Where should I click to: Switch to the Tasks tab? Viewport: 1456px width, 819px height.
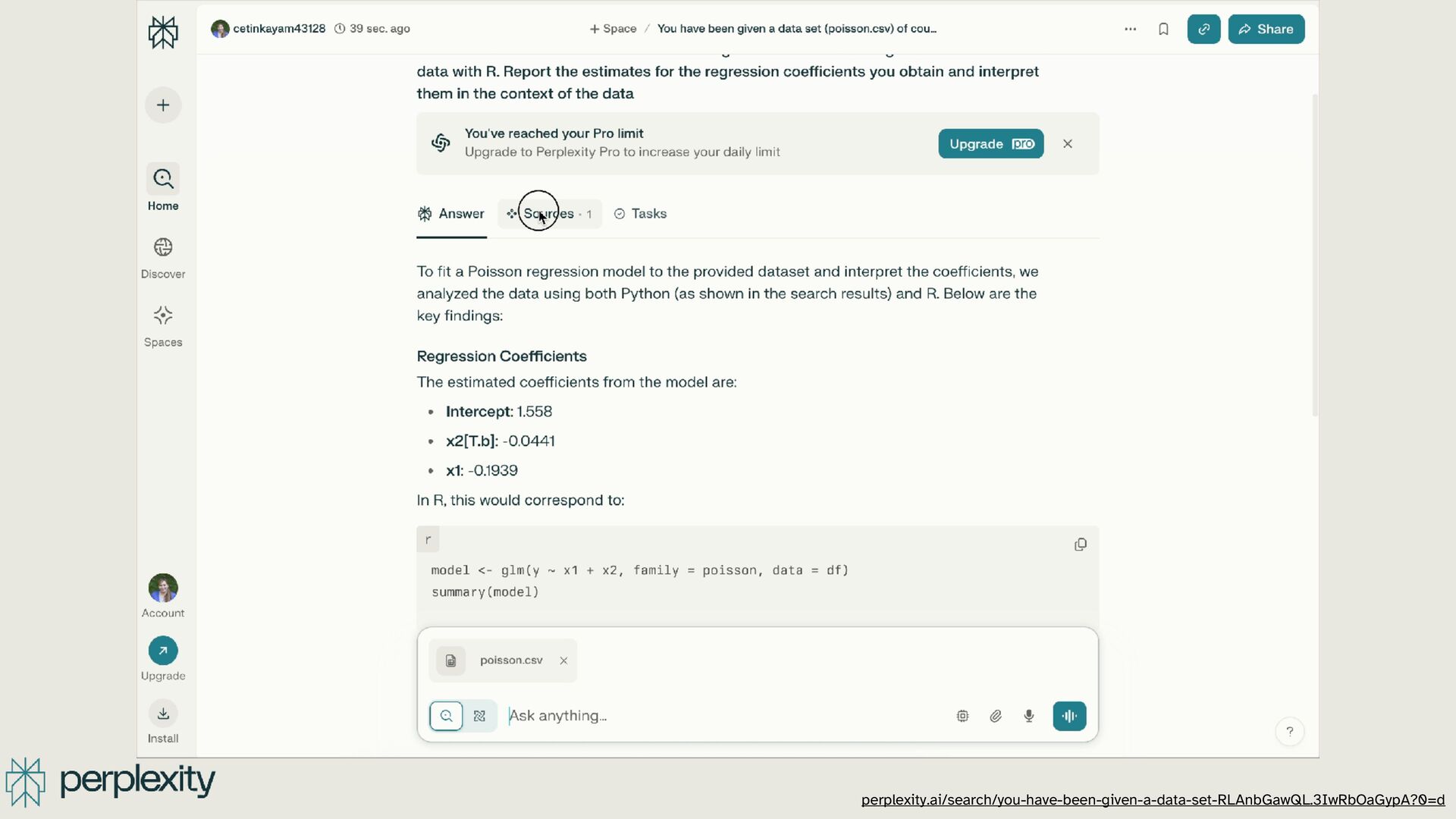click(x=640, y=214)
